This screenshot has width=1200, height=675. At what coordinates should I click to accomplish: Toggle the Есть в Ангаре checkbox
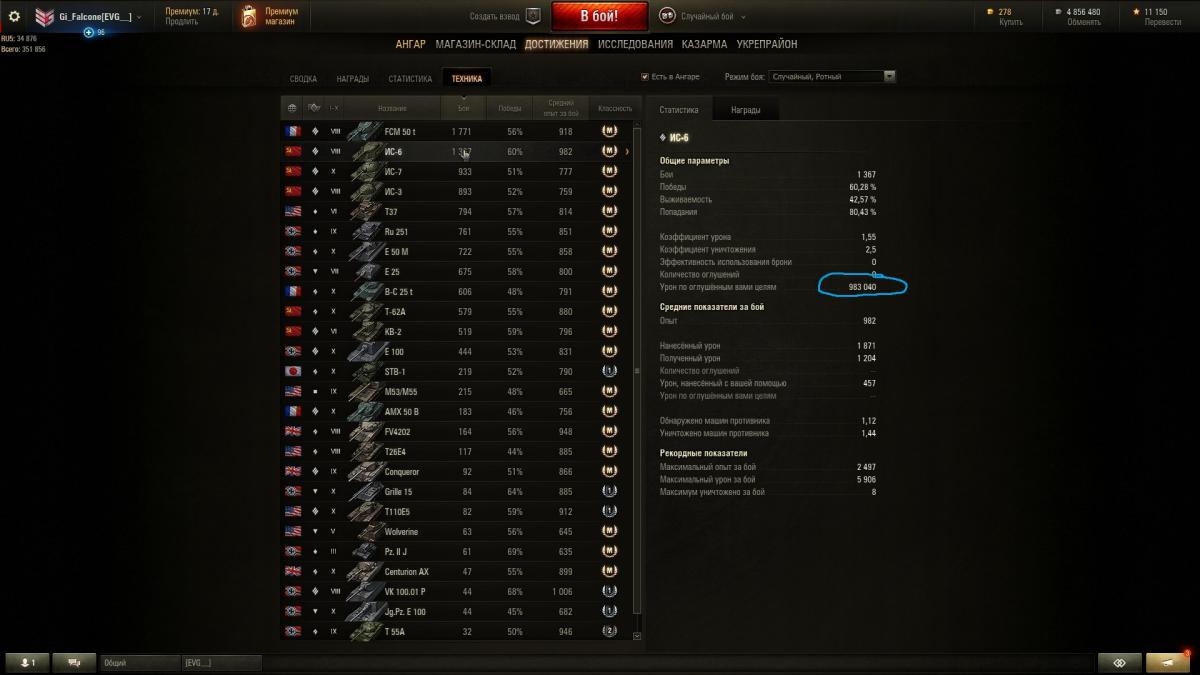click(x=645, y=76)
